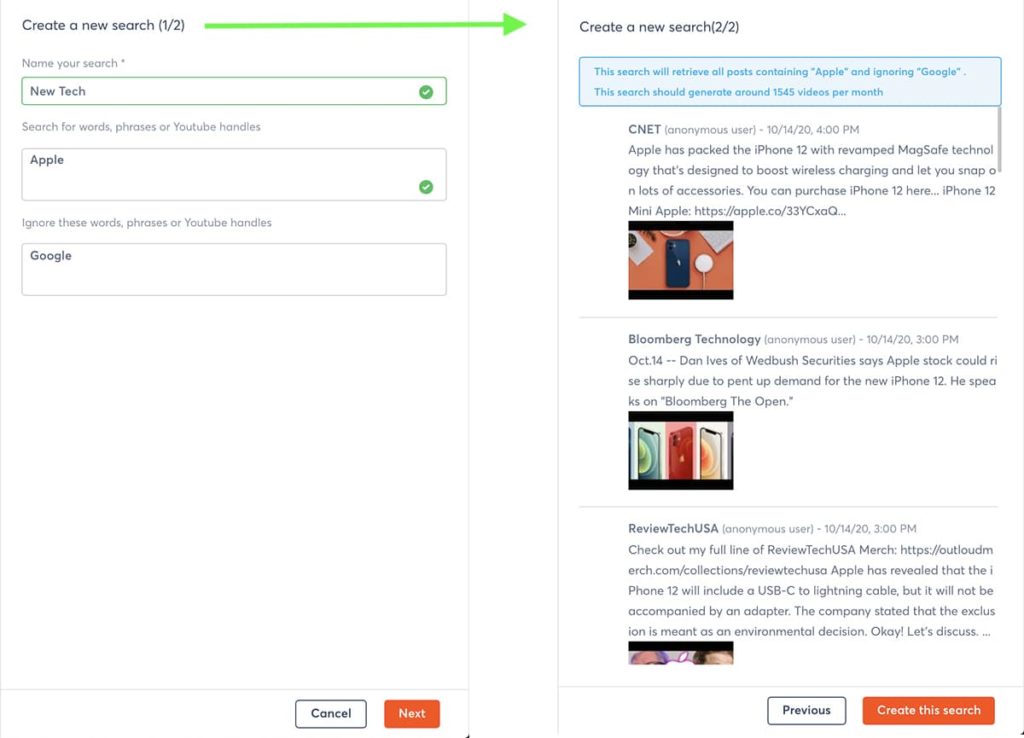Click the CNET channel name

tap(644, 130)
